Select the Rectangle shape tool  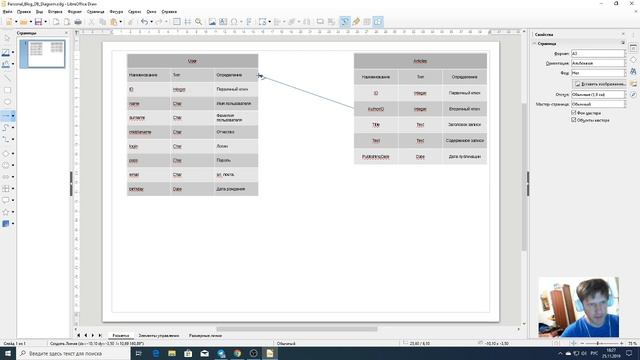click(7, 90)
